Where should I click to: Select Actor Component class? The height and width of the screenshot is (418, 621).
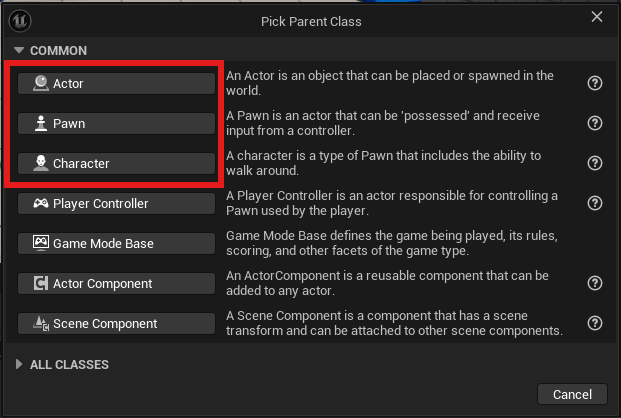pyautogui.click(x=116, y=283)
